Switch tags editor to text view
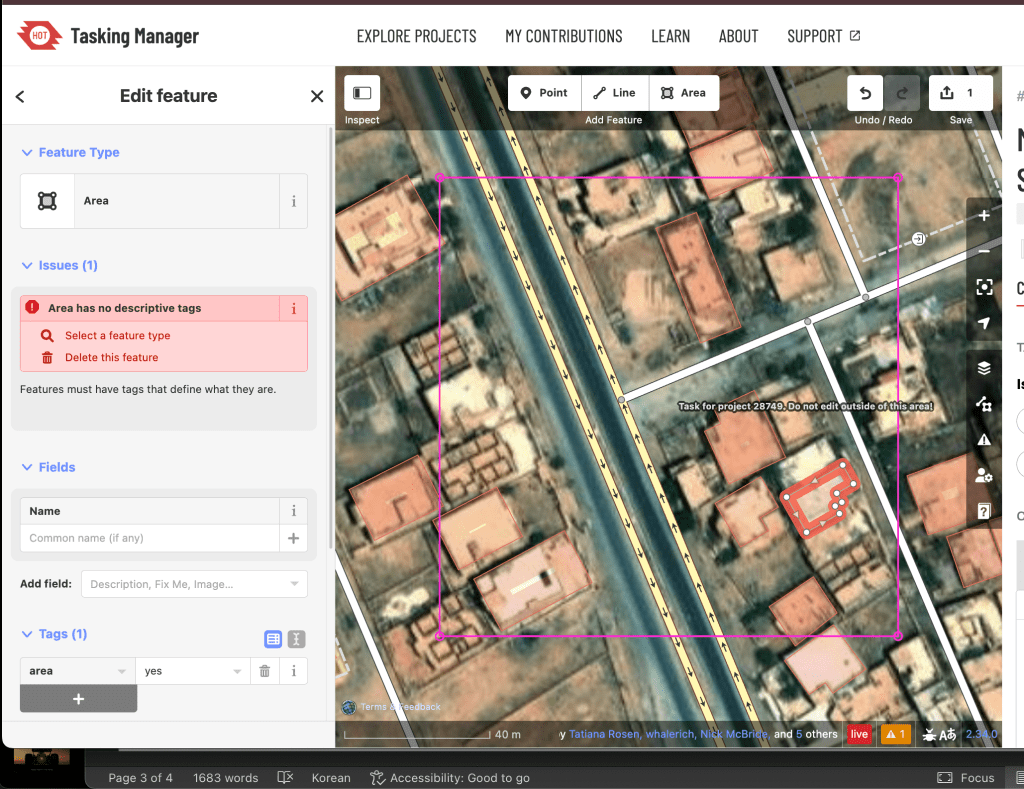 coord(296,640)
